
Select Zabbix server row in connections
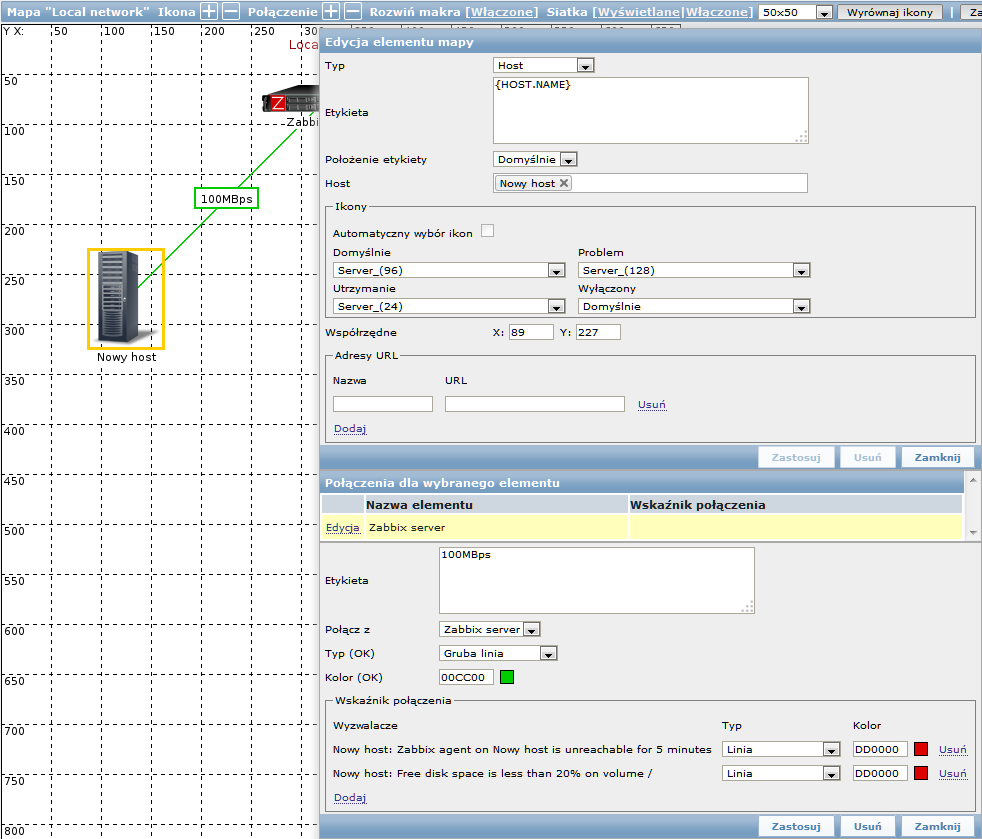point(642,527)
